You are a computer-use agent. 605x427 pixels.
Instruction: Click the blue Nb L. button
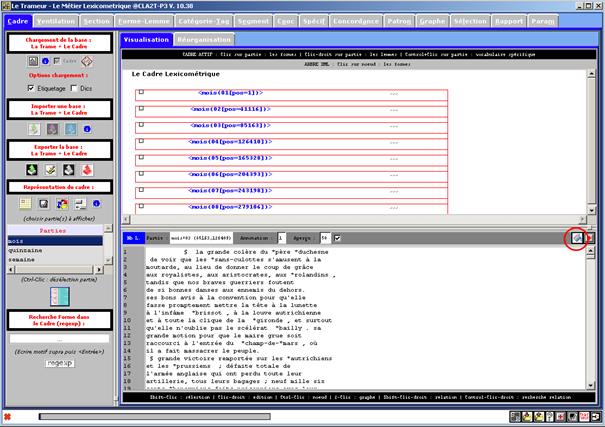(134, 238)
